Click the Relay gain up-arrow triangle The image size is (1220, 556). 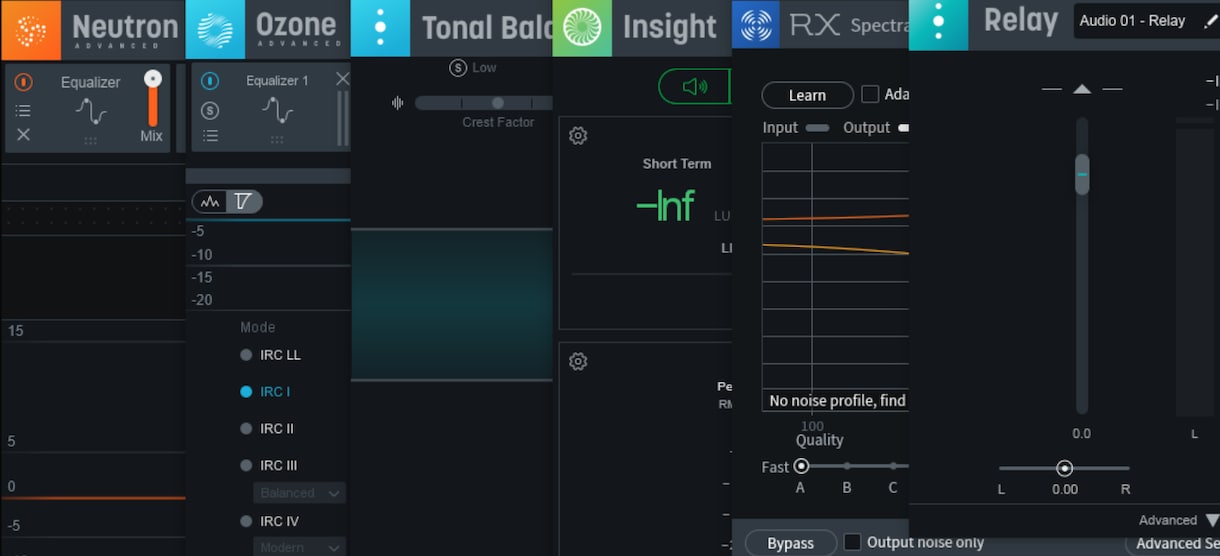tap(1082, 89)
